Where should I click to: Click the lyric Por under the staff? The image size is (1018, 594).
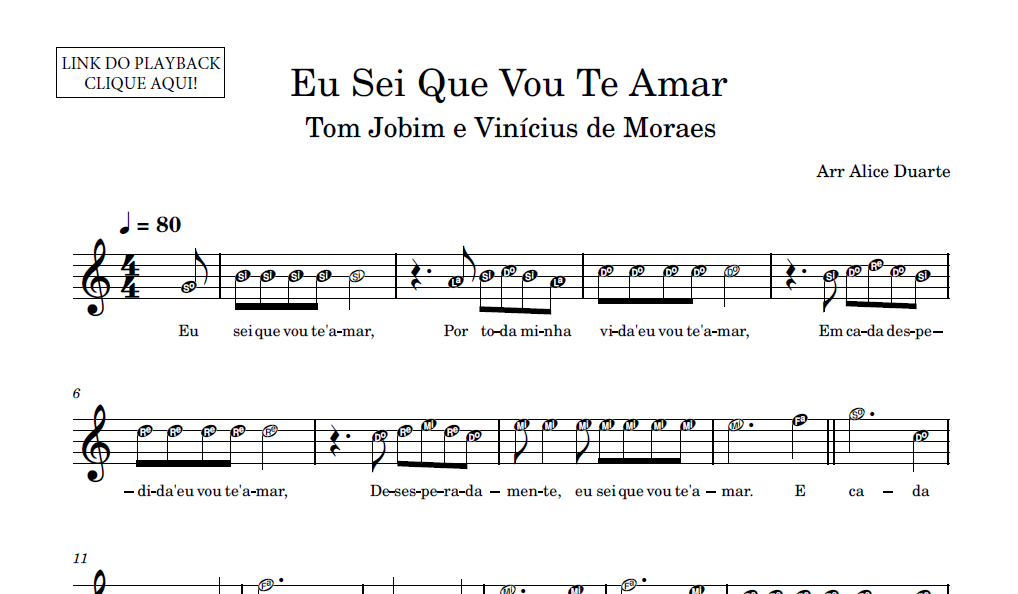coord(456,331)
